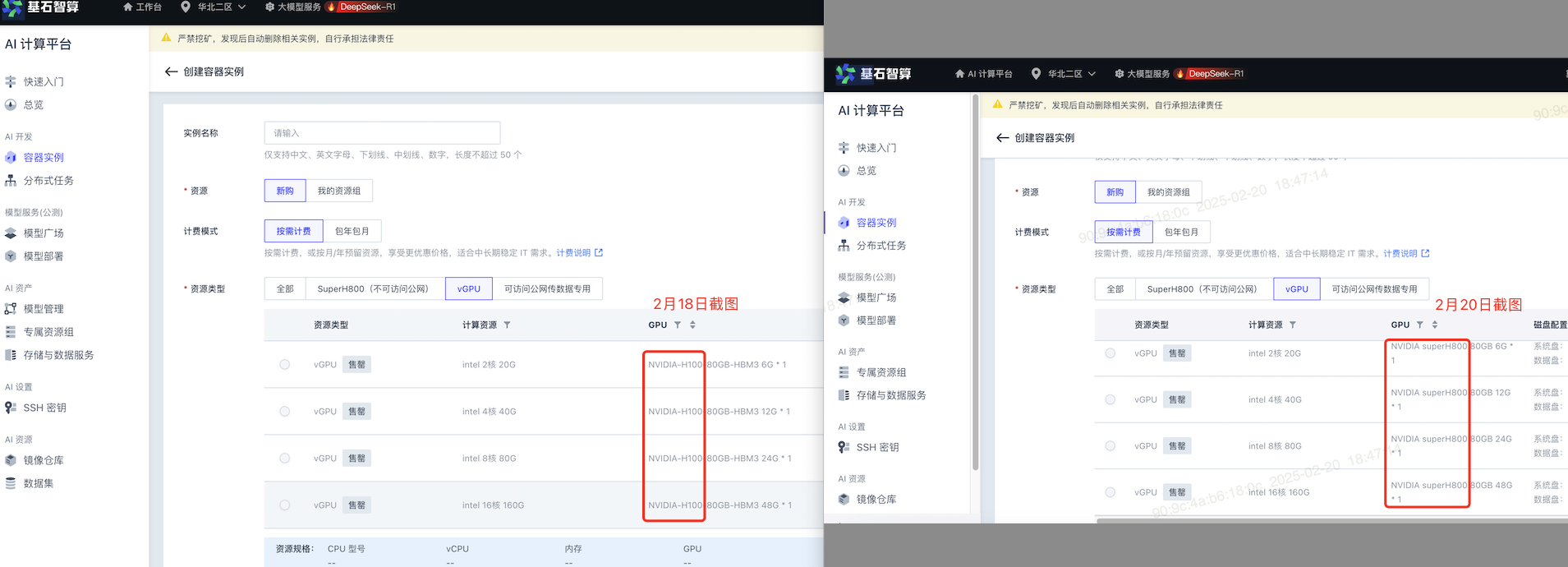Click 实例名称 input field in left screenshot
Viewport: 1568px width, 567px height.
(382, 133)
